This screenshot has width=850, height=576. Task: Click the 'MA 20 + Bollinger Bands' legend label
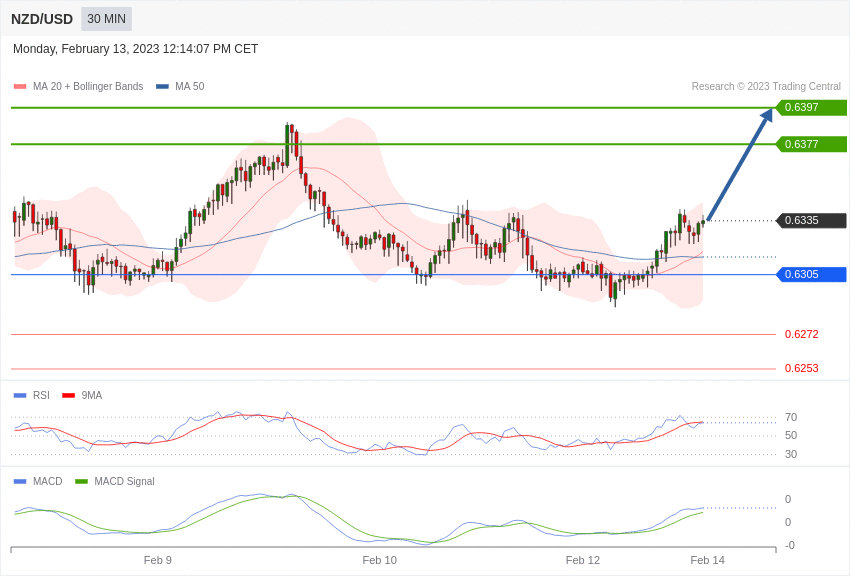[88, 86]
